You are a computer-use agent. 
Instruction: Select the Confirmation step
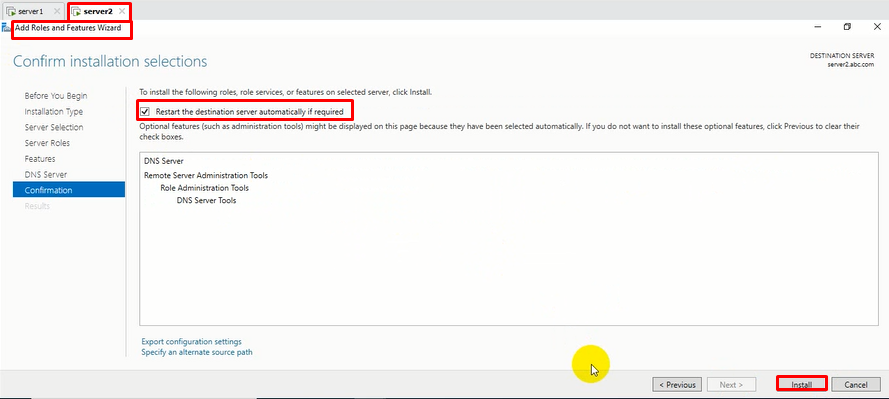tap(69, 190)
